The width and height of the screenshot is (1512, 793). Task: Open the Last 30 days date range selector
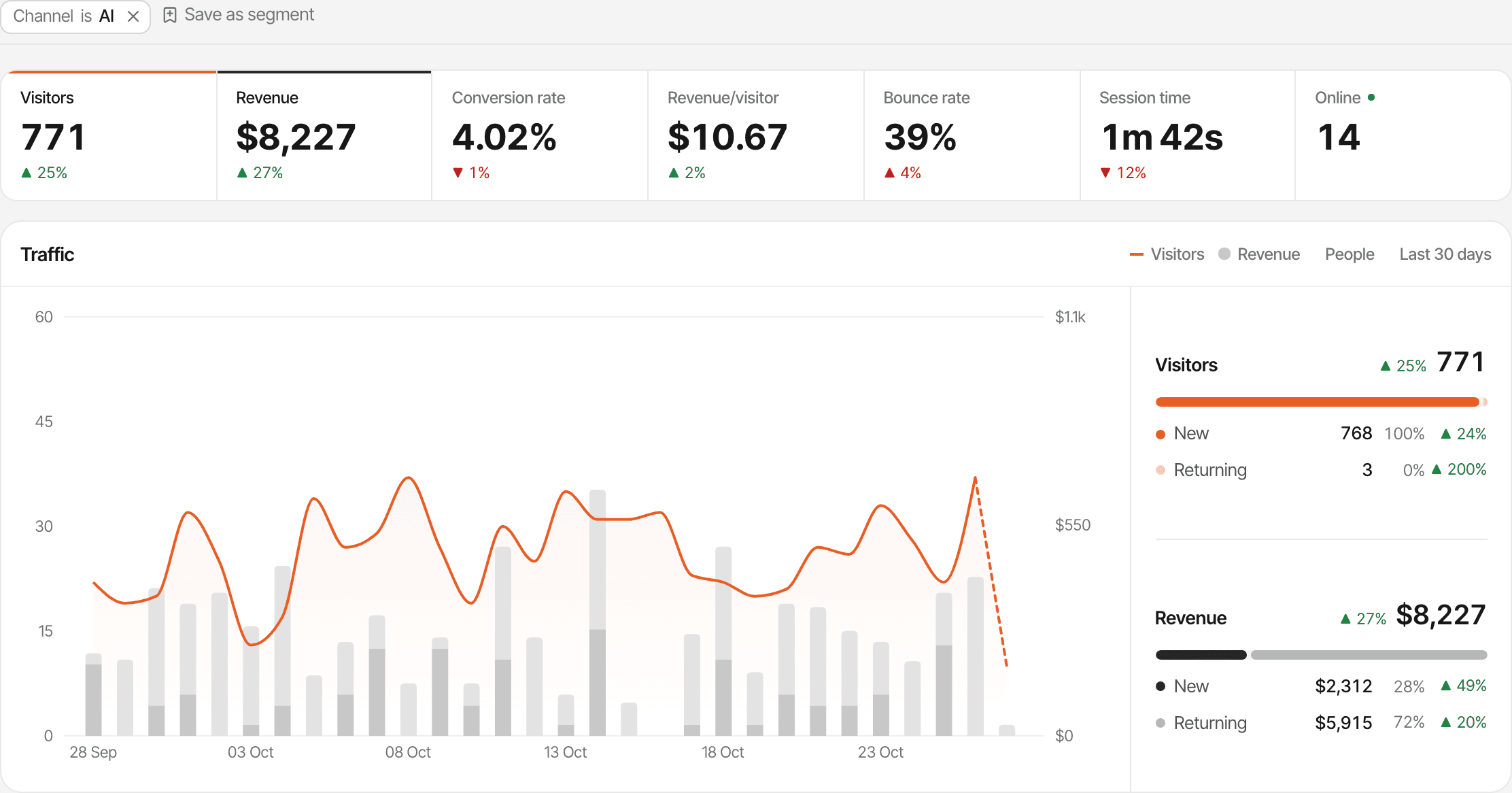[1445, 254]
